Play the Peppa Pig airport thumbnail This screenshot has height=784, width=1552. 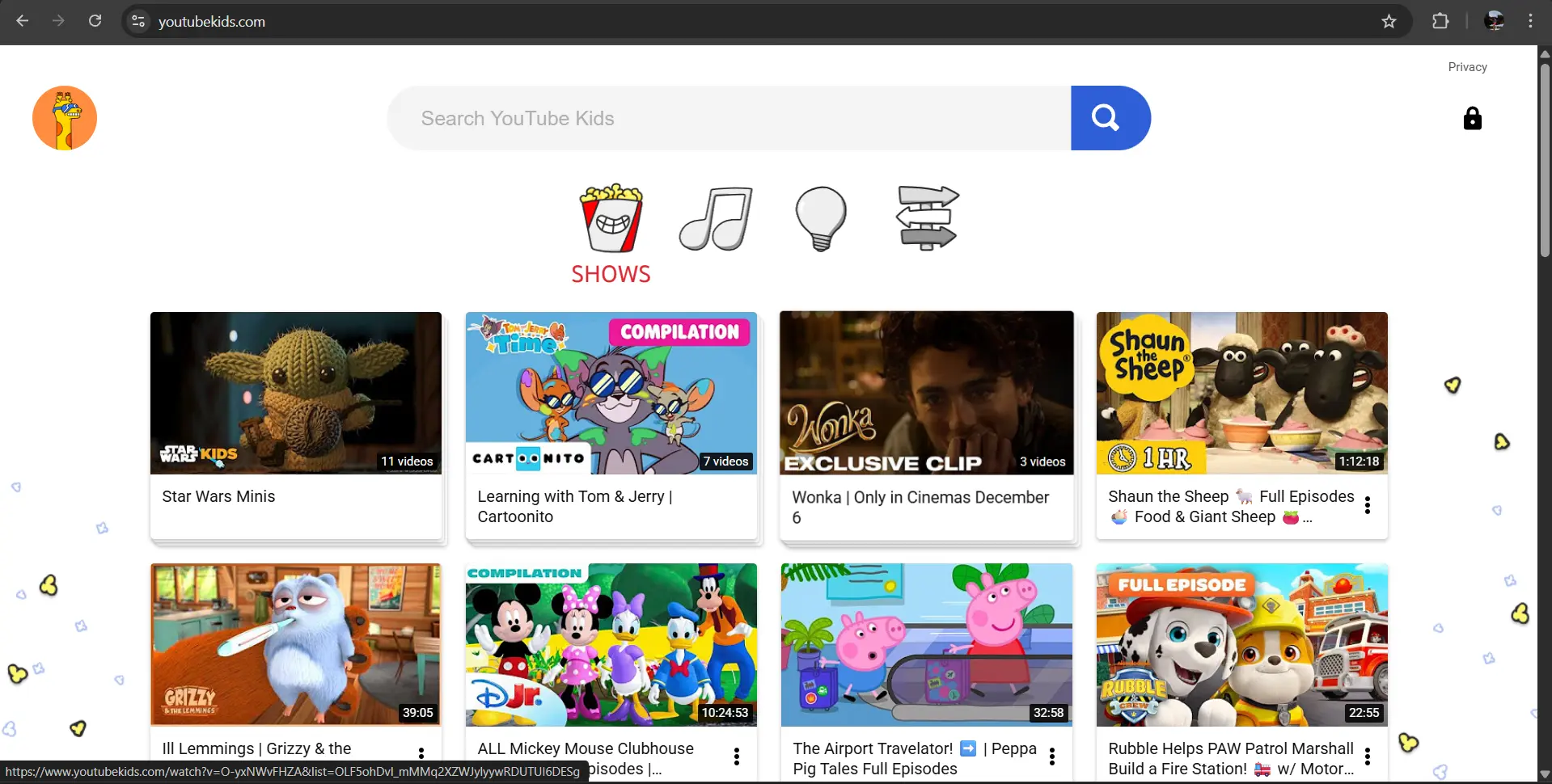[927, 644]
